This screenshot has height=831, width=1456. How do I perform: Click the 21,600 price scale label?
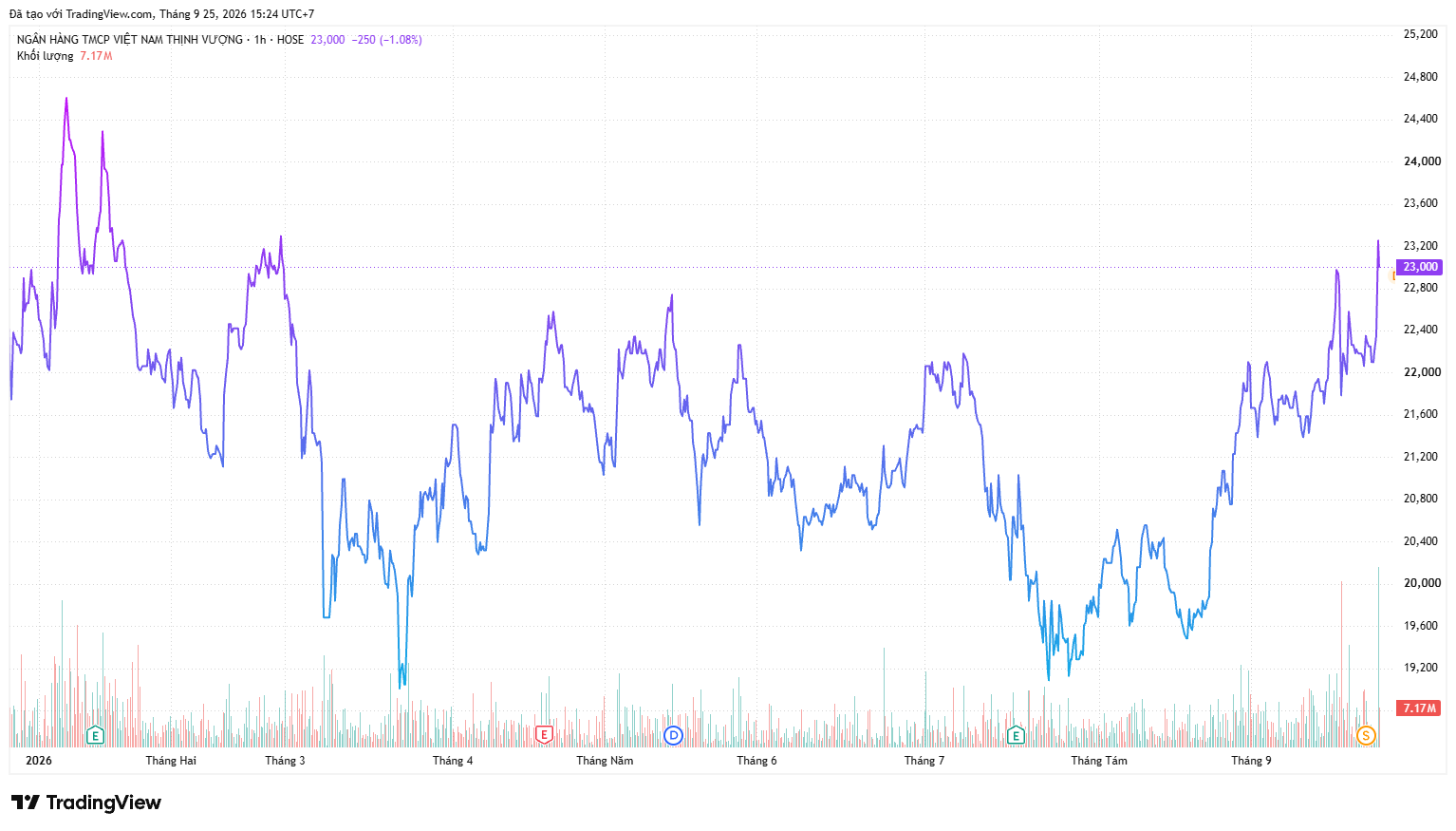1421,414
